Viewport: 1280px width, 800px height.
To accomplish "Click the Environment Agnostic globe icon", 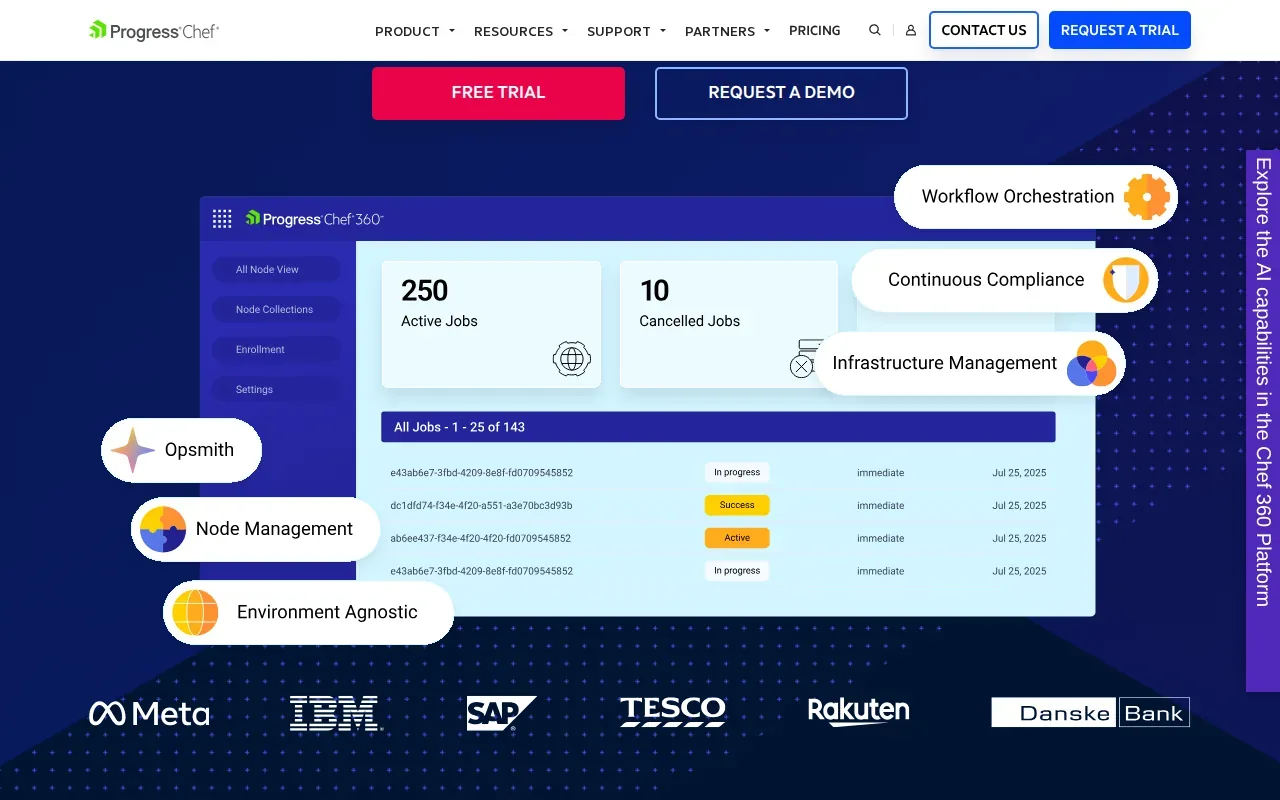I will 195,613.
